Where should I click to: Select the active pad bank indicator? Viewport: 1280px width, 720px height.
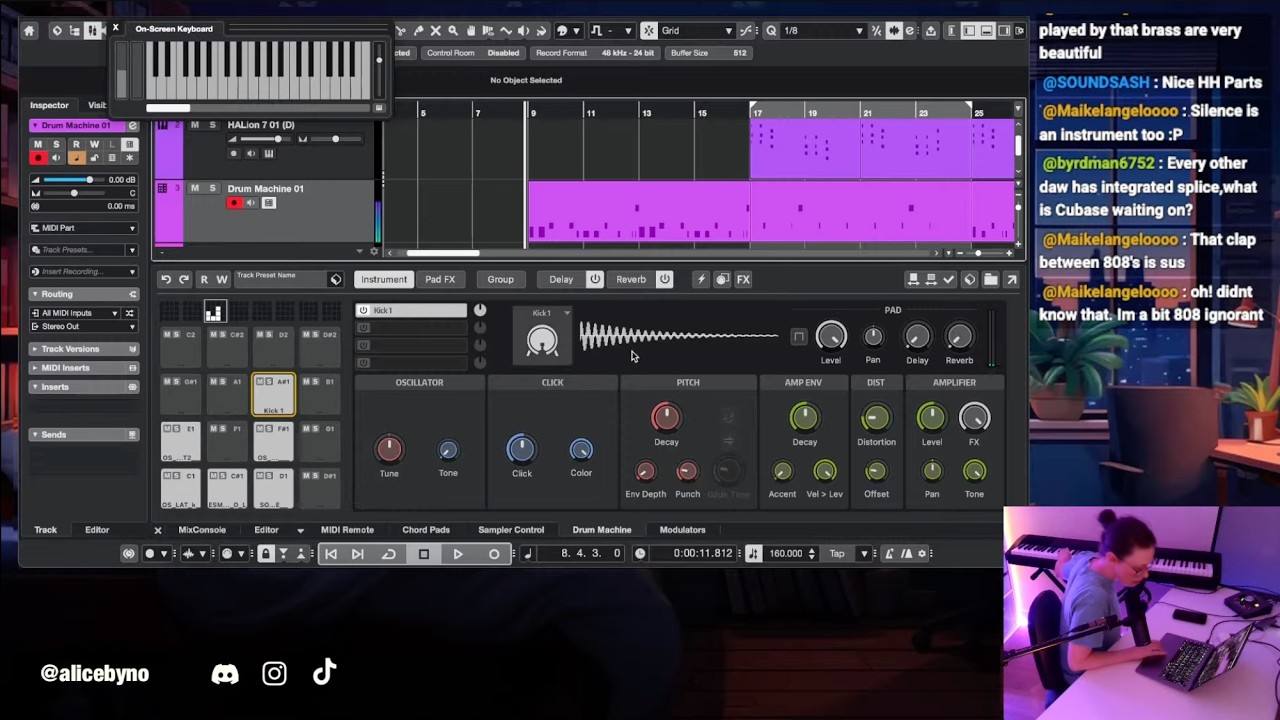pos(214,312)
